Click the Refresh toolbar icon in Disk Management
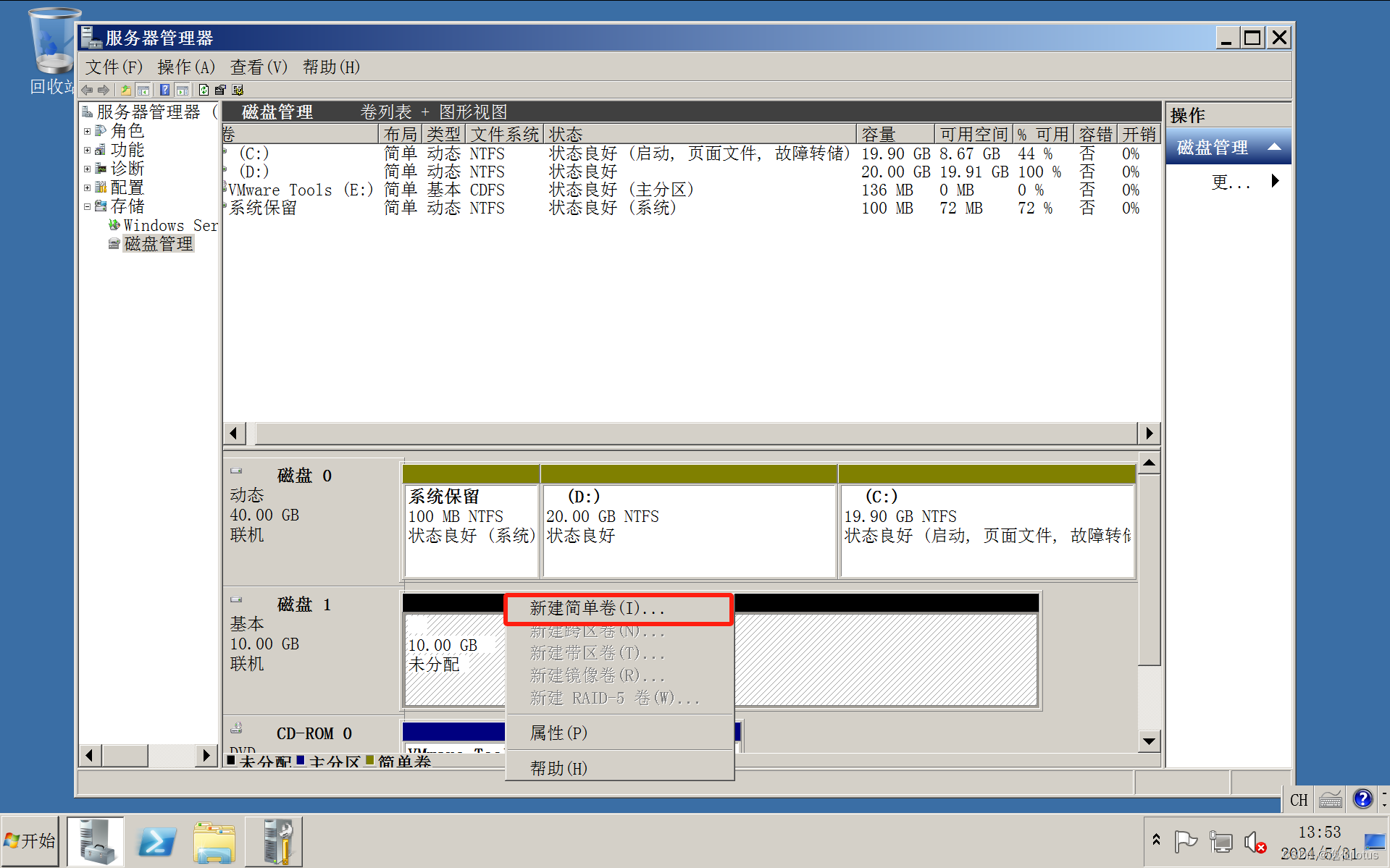The image size is (1390, 868). [204, 90]
